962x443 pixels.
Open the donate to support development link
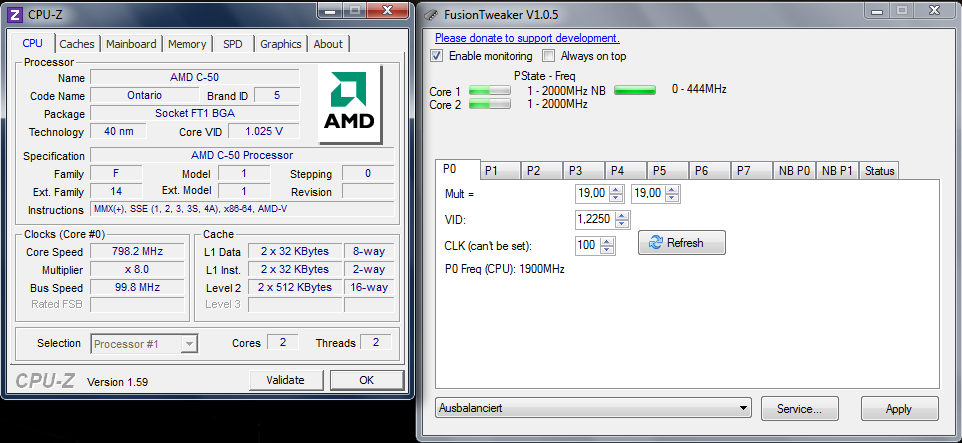pos(527,38)
